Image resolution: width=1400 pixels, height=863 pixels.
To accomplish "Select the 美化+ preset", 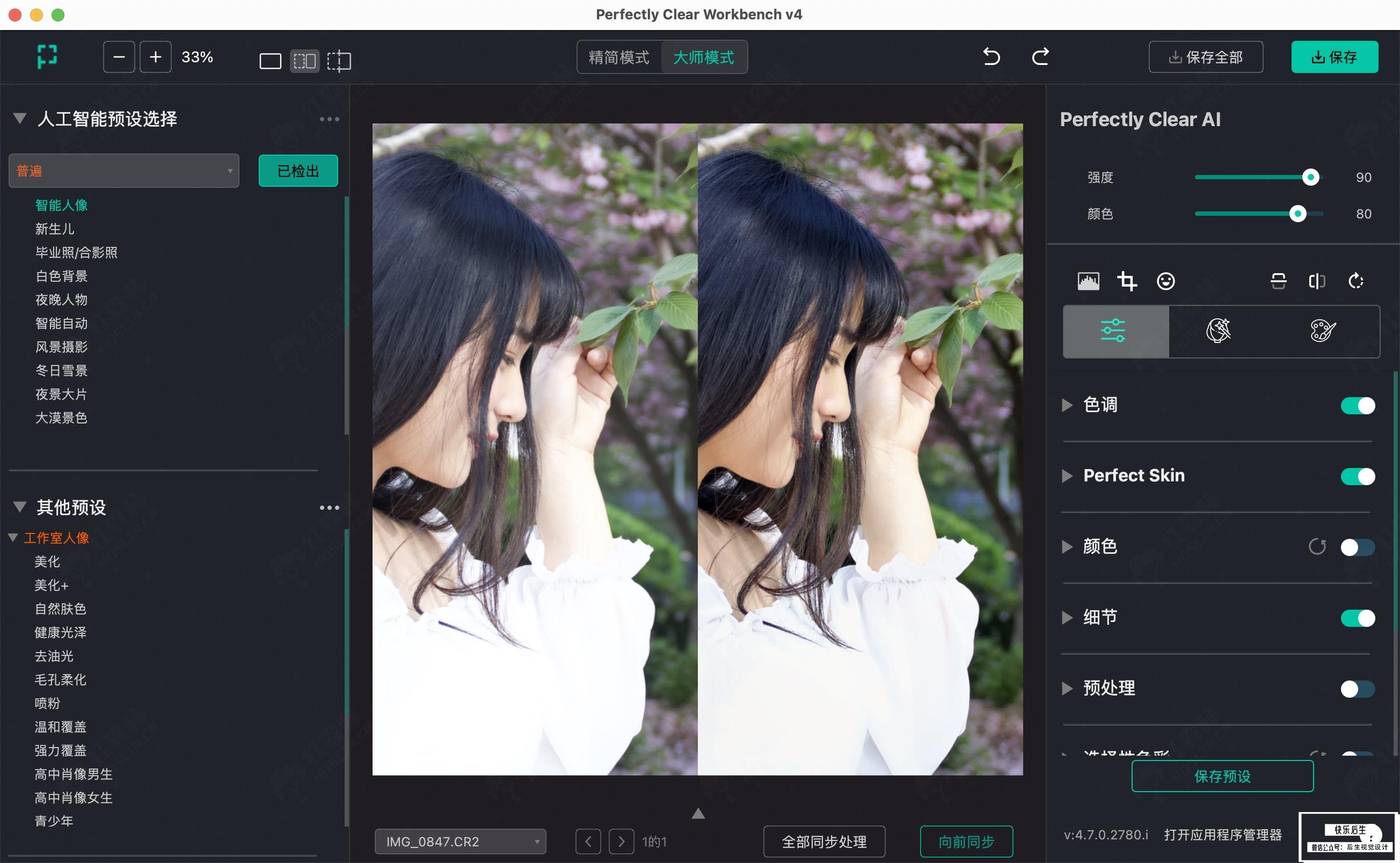I will [52, 585].
